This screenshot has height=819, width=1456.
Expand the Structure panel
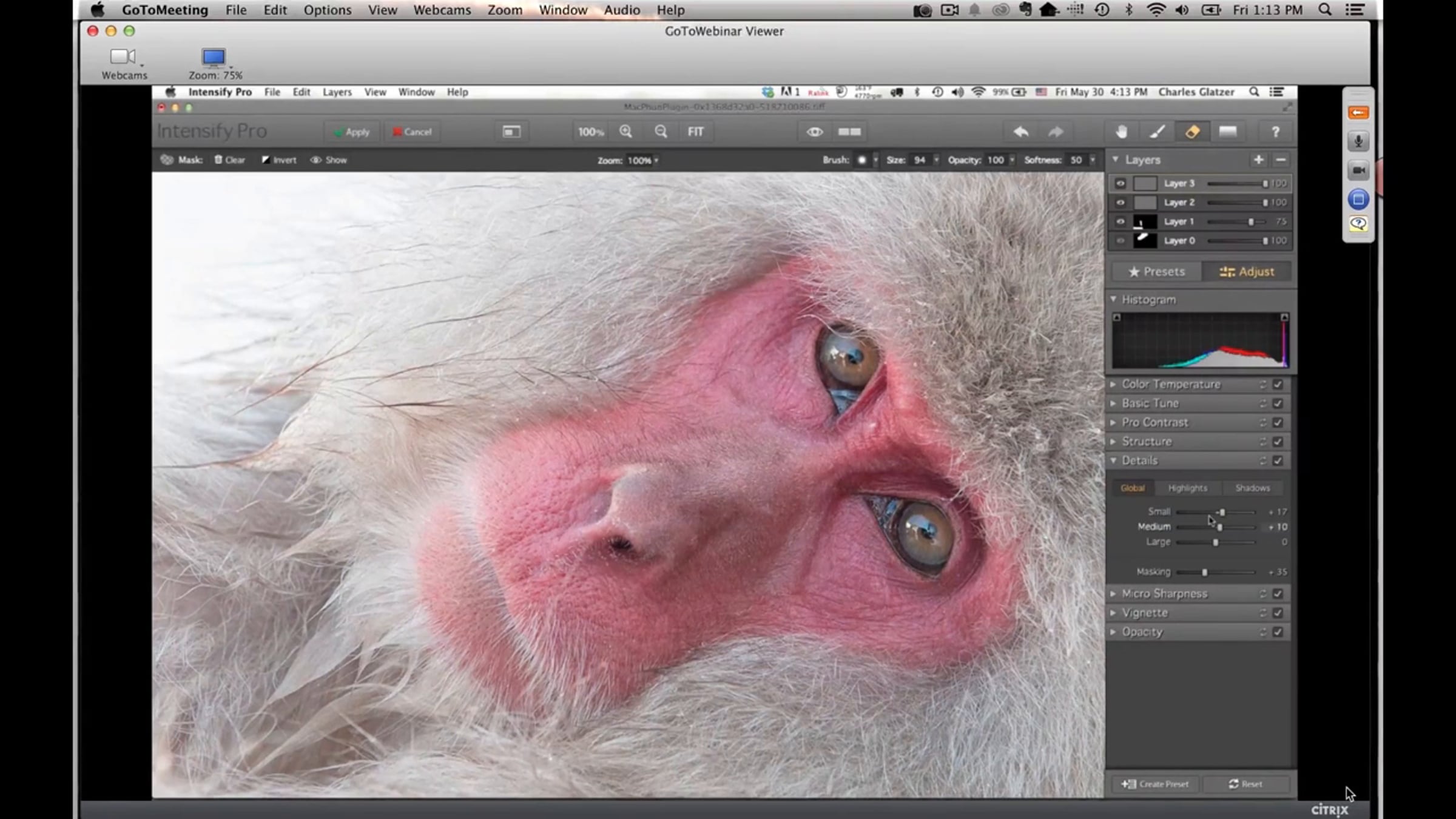click(x=1146, y=442)
